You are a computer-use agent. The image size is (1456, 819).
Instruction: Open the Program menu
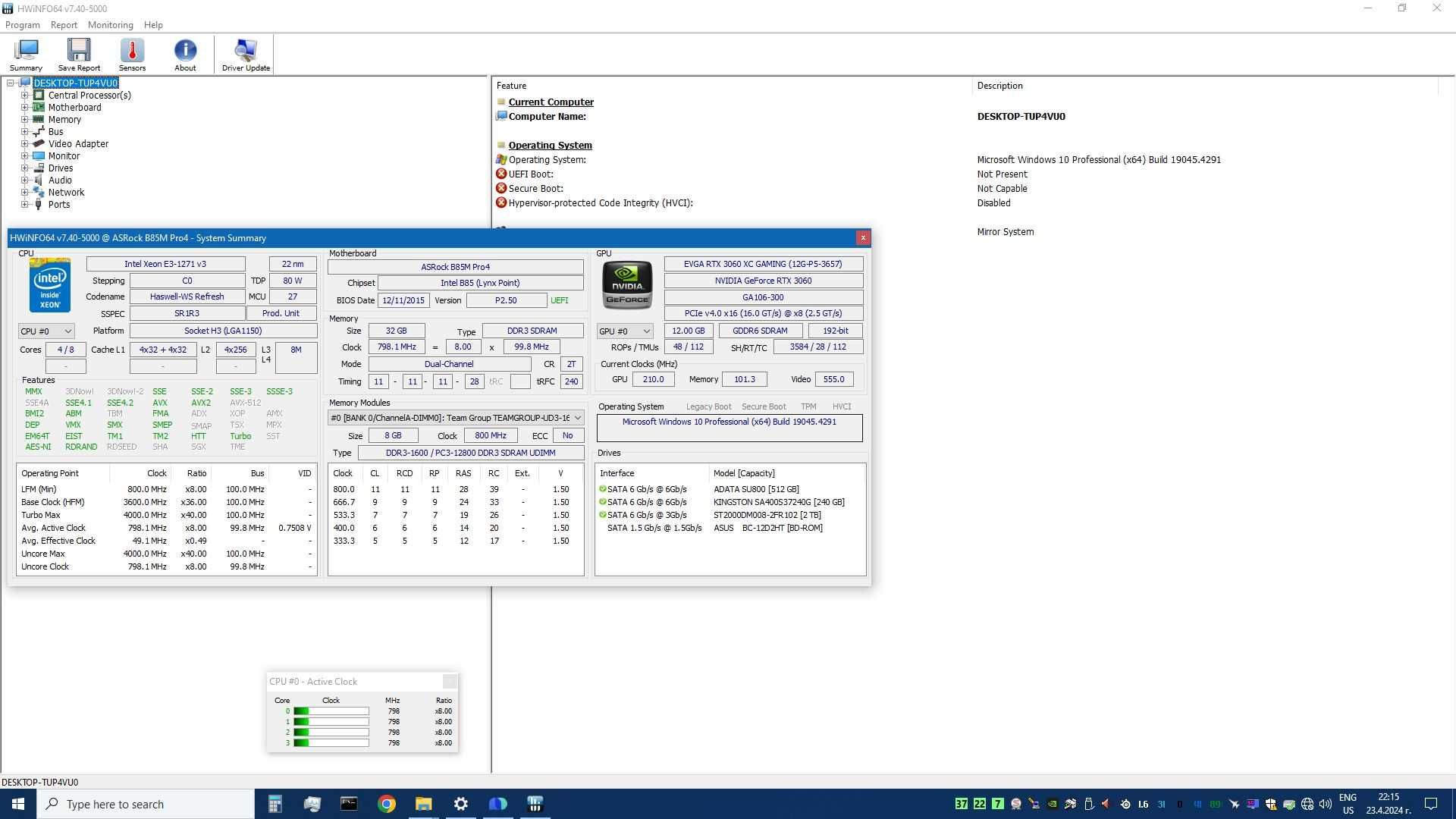click(23, 25)
